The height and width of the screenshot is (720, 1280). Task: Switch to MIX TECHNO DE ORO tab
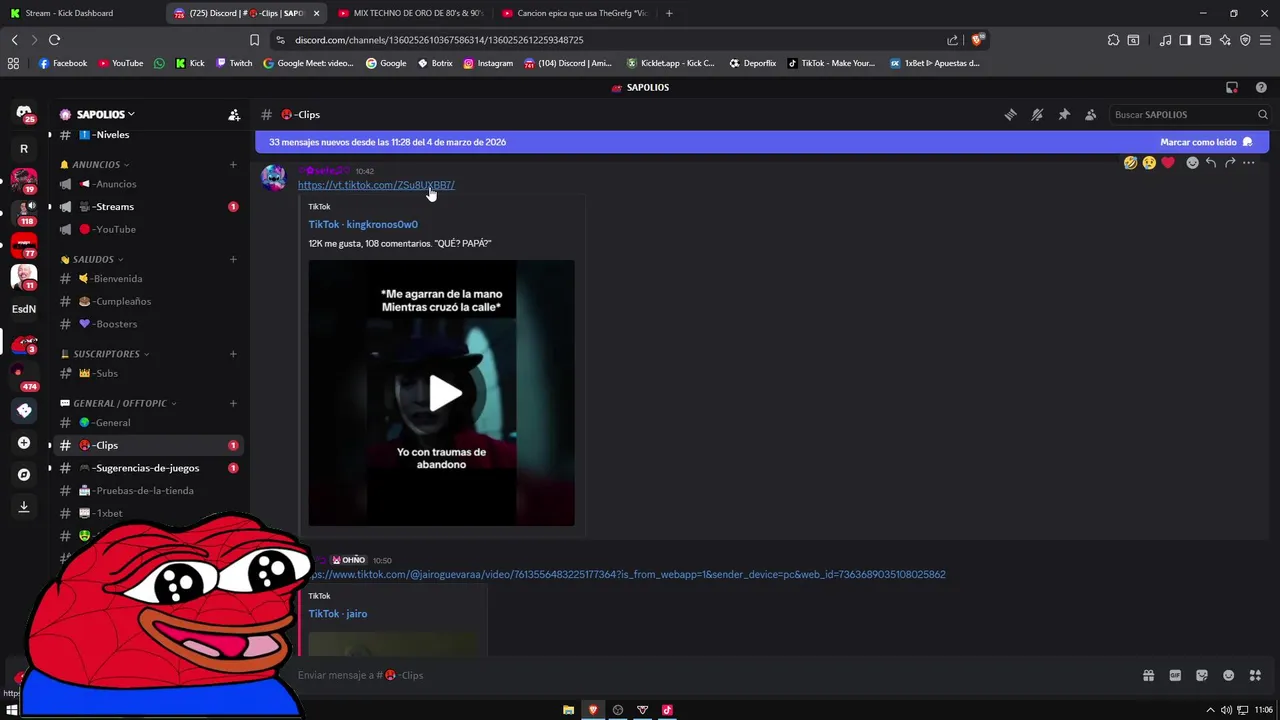[410, 13]
